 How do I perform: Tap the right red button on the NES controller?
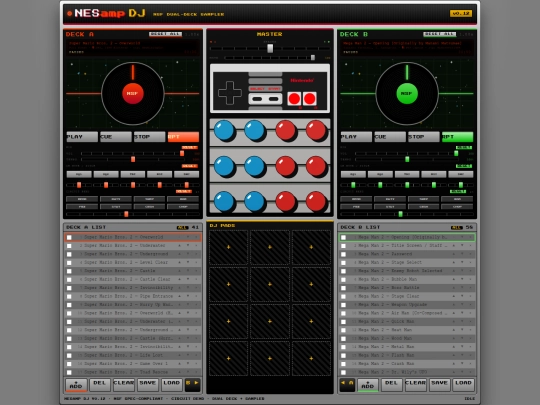tap(309, 99)
